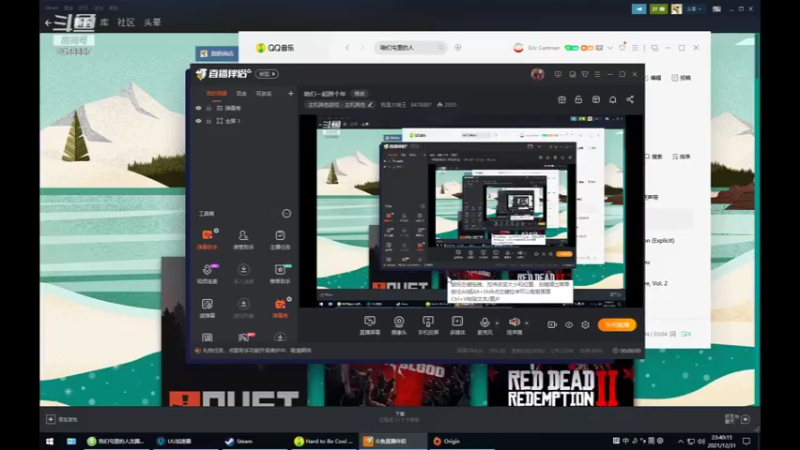Switch to the second scene tab beside 我的场景
Image resolution: width=800 pixels, height=450 pixels.
pos(241,93)
